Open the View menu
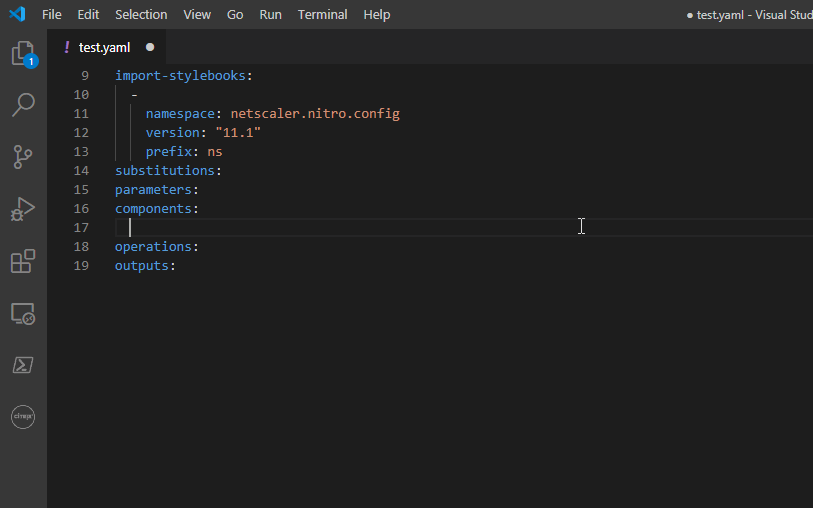This screenshot has height=508, width=813. tap(197, 15)
